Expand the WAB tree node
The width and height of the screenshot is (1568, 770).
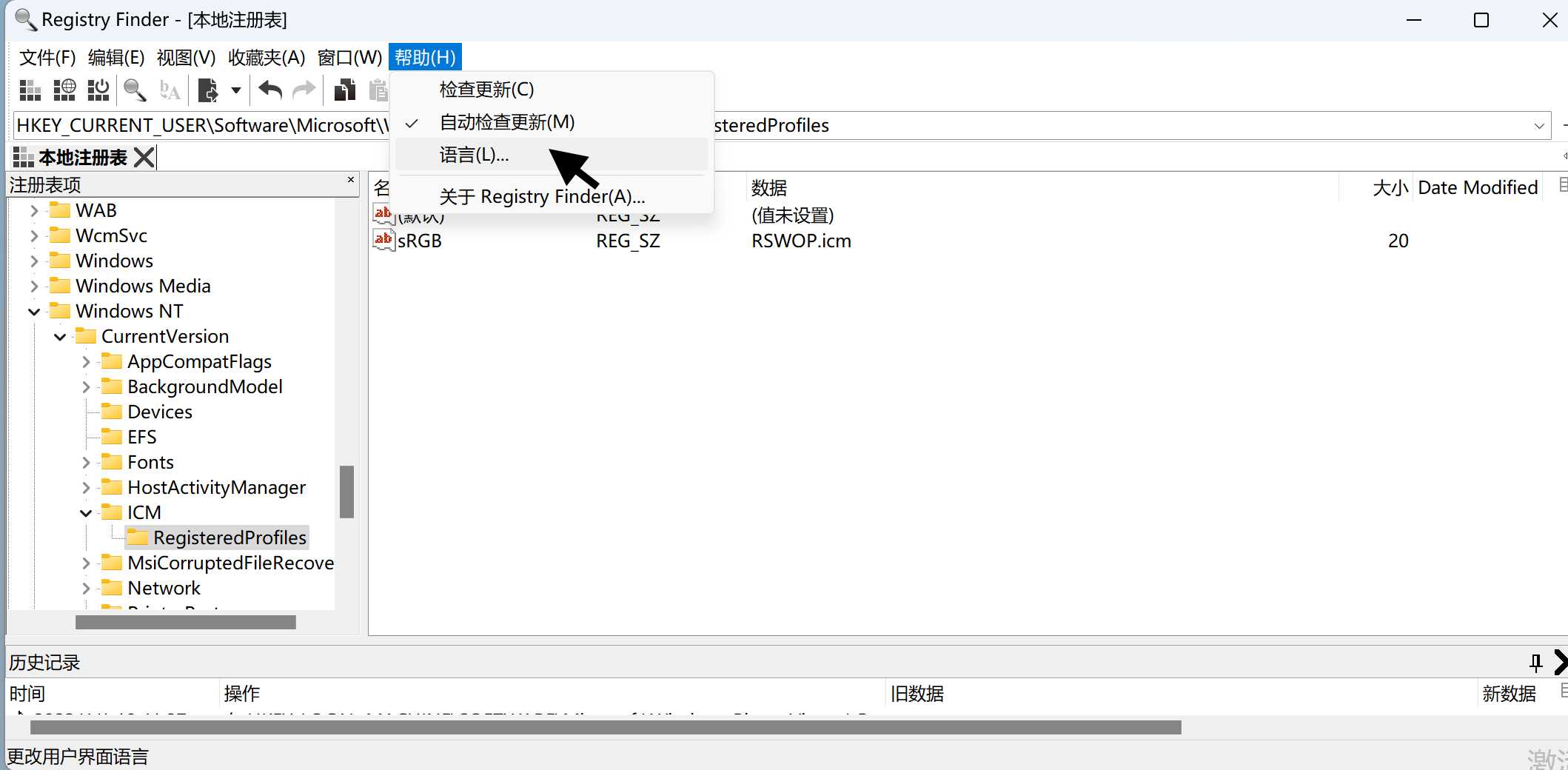[34, 211]
